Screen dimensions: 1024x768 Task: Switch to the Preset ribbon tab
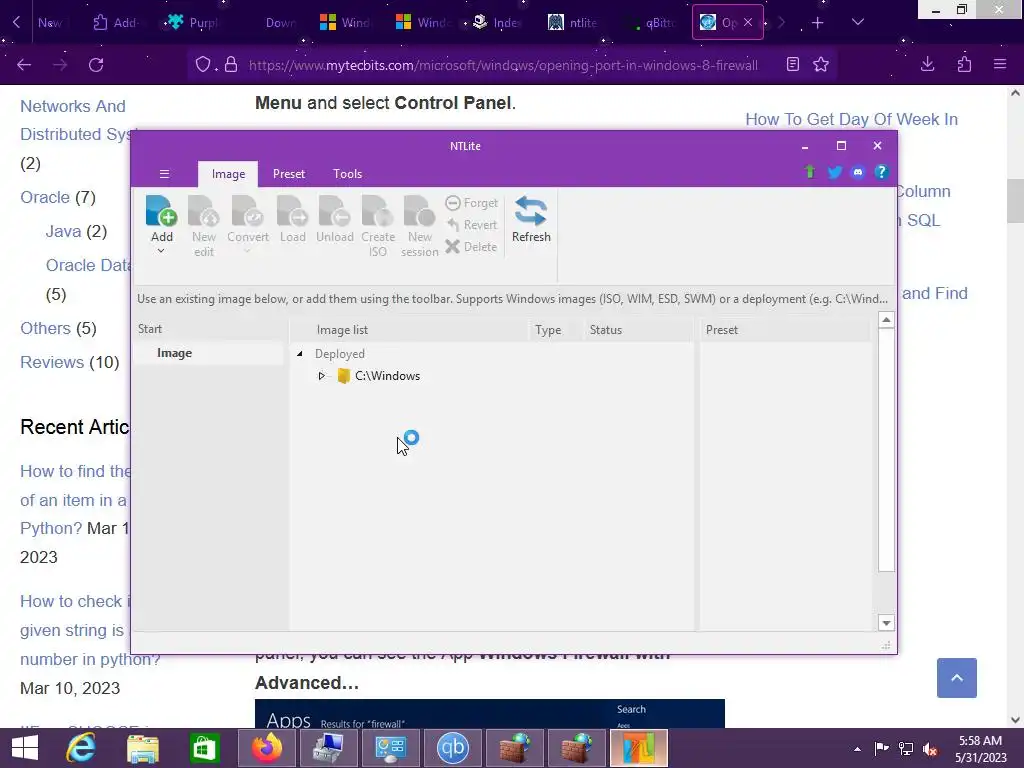pyautogui.click(x=289, y=174)
